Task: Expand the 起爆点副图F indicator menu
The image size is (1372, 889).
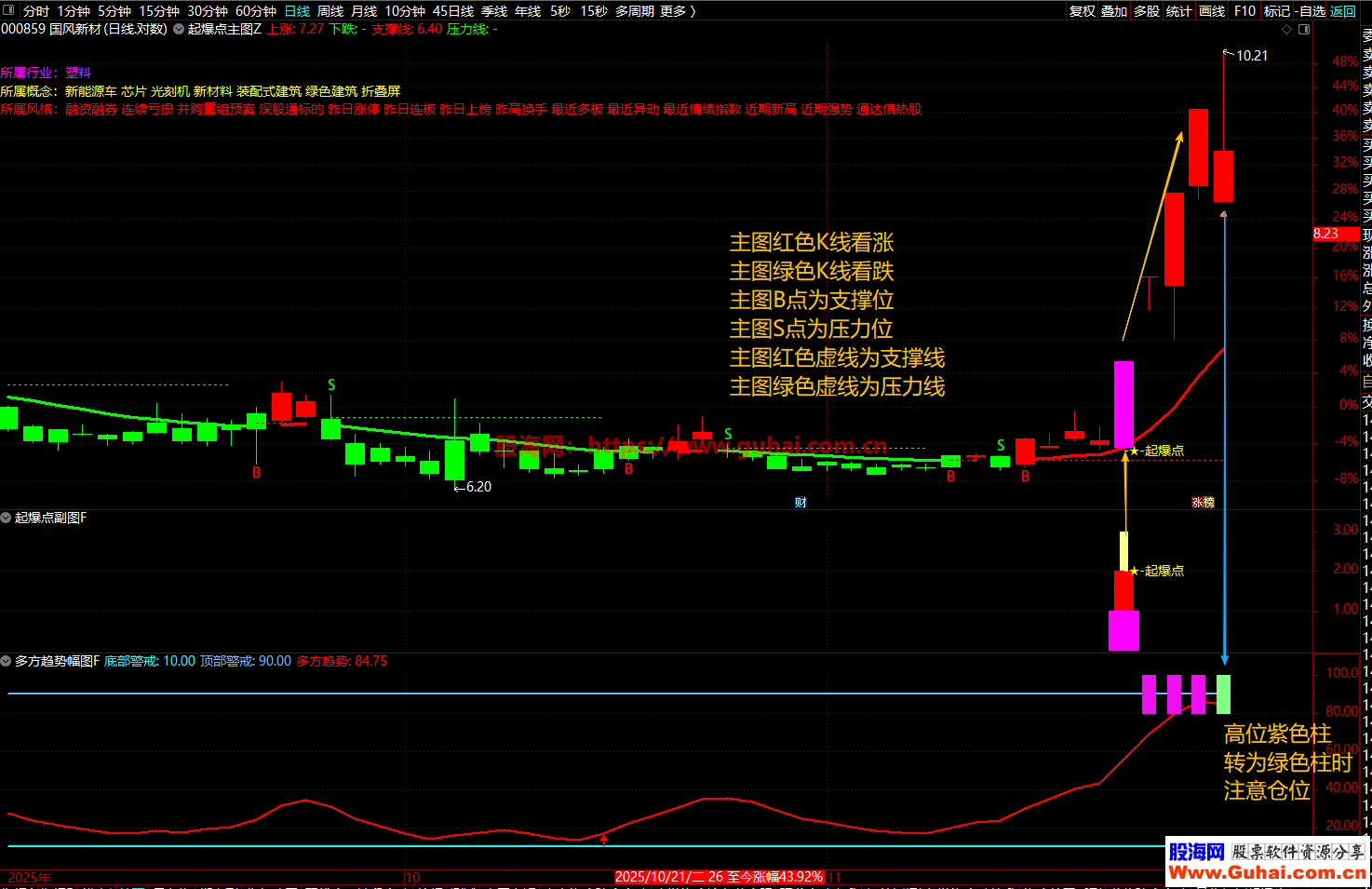Action: (x=7, y=518)
